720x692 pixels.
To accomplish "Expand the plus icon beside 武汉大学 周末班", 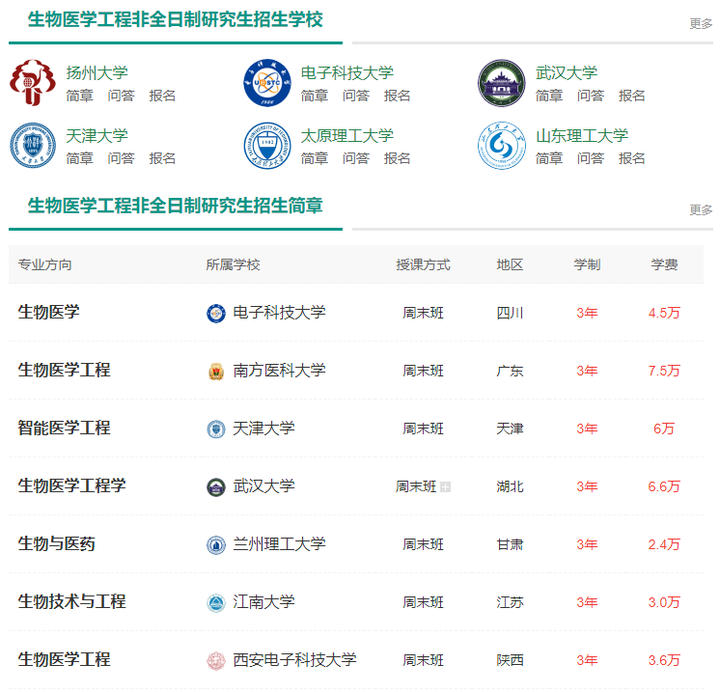I will coord(446,487).
